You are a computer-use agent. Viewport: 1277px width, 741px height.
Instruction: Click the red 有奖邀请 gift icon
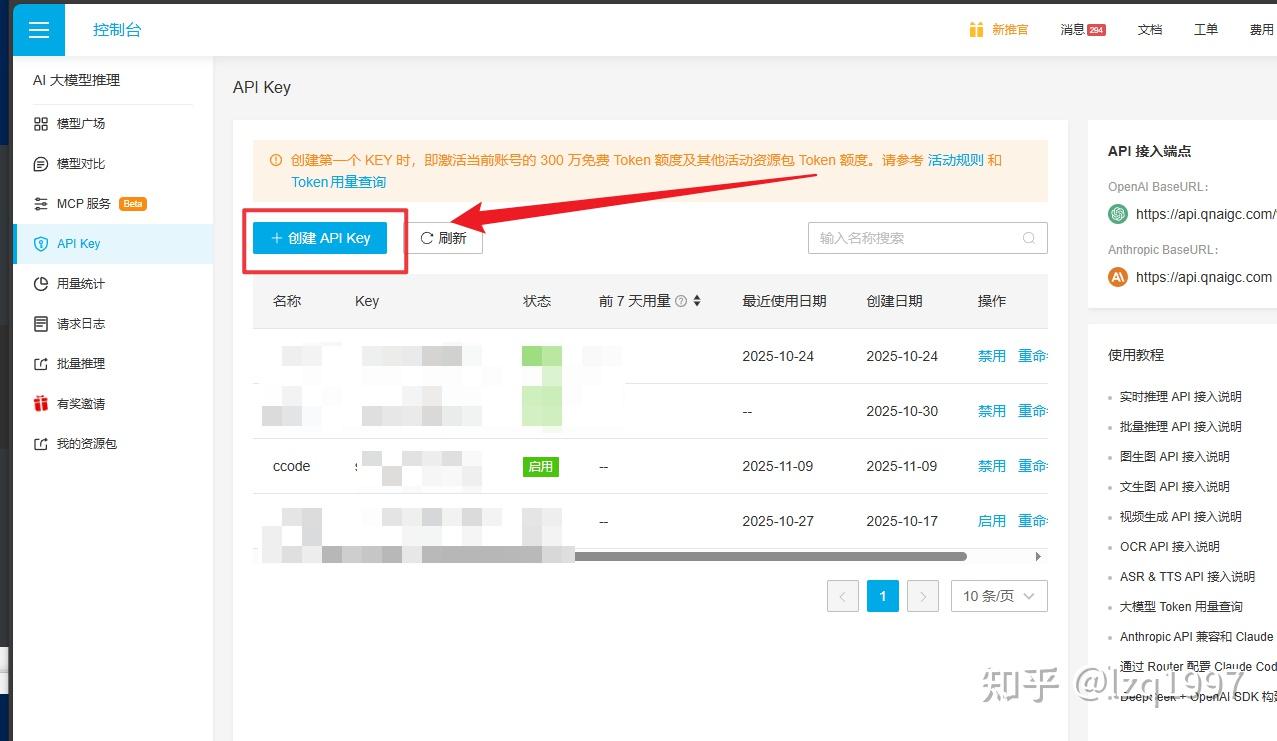pos(41,404)
